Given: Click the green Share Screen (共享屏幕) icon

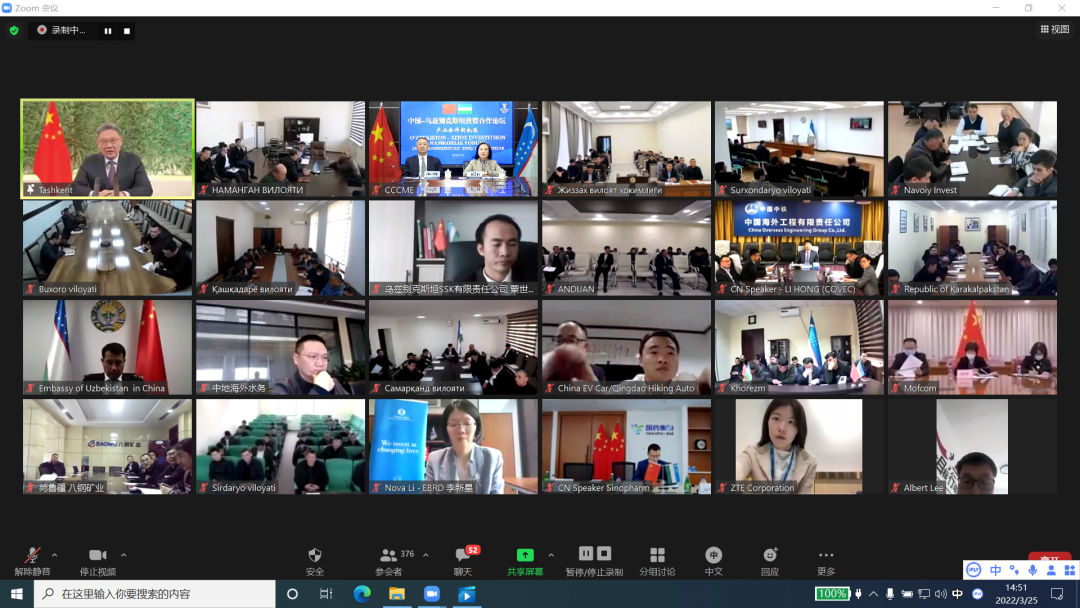Looking at the screenshot, I should [x=524, y=555].
